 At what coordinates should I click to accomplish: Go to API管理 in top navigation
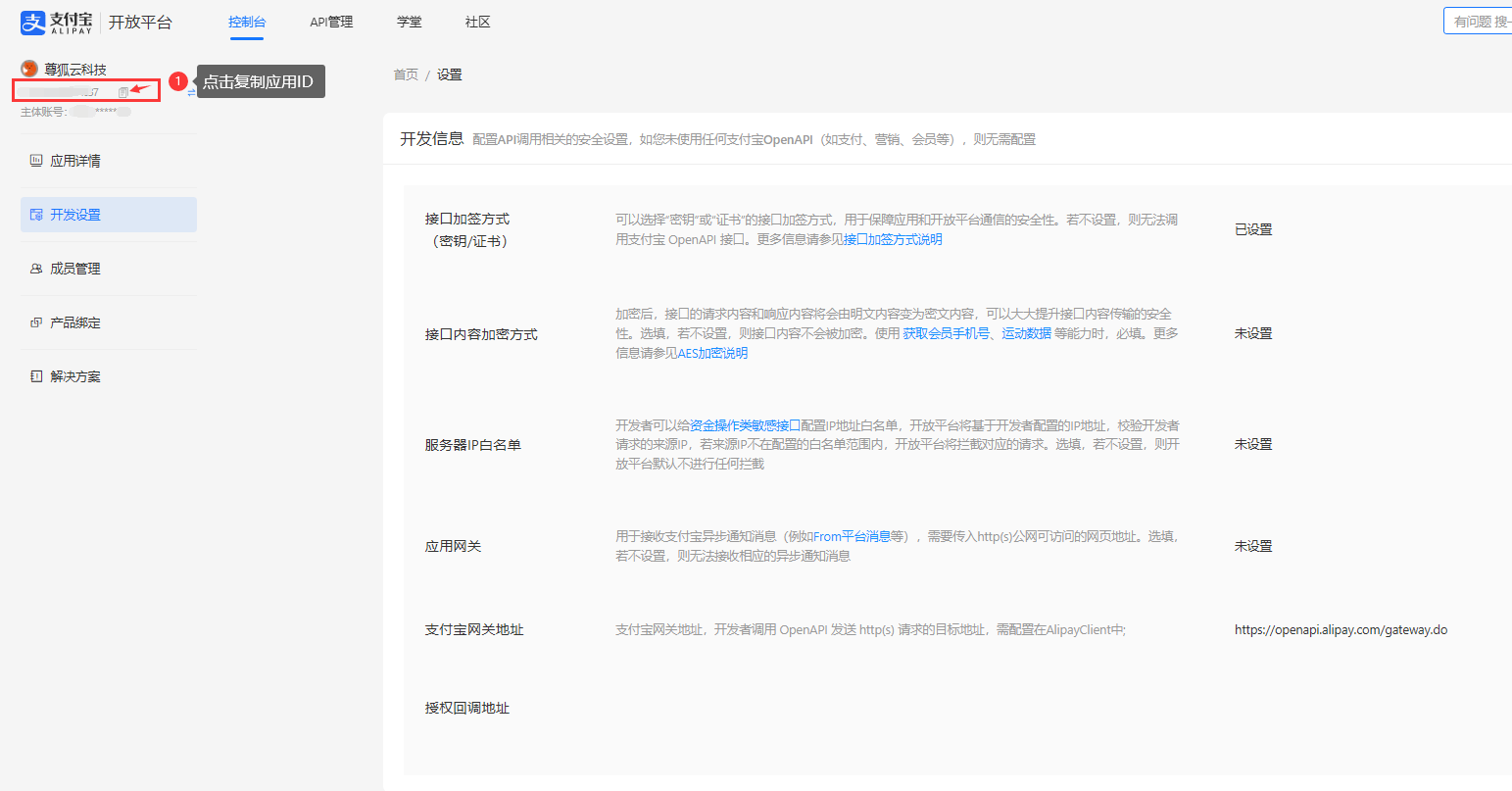tap(331, 22)
